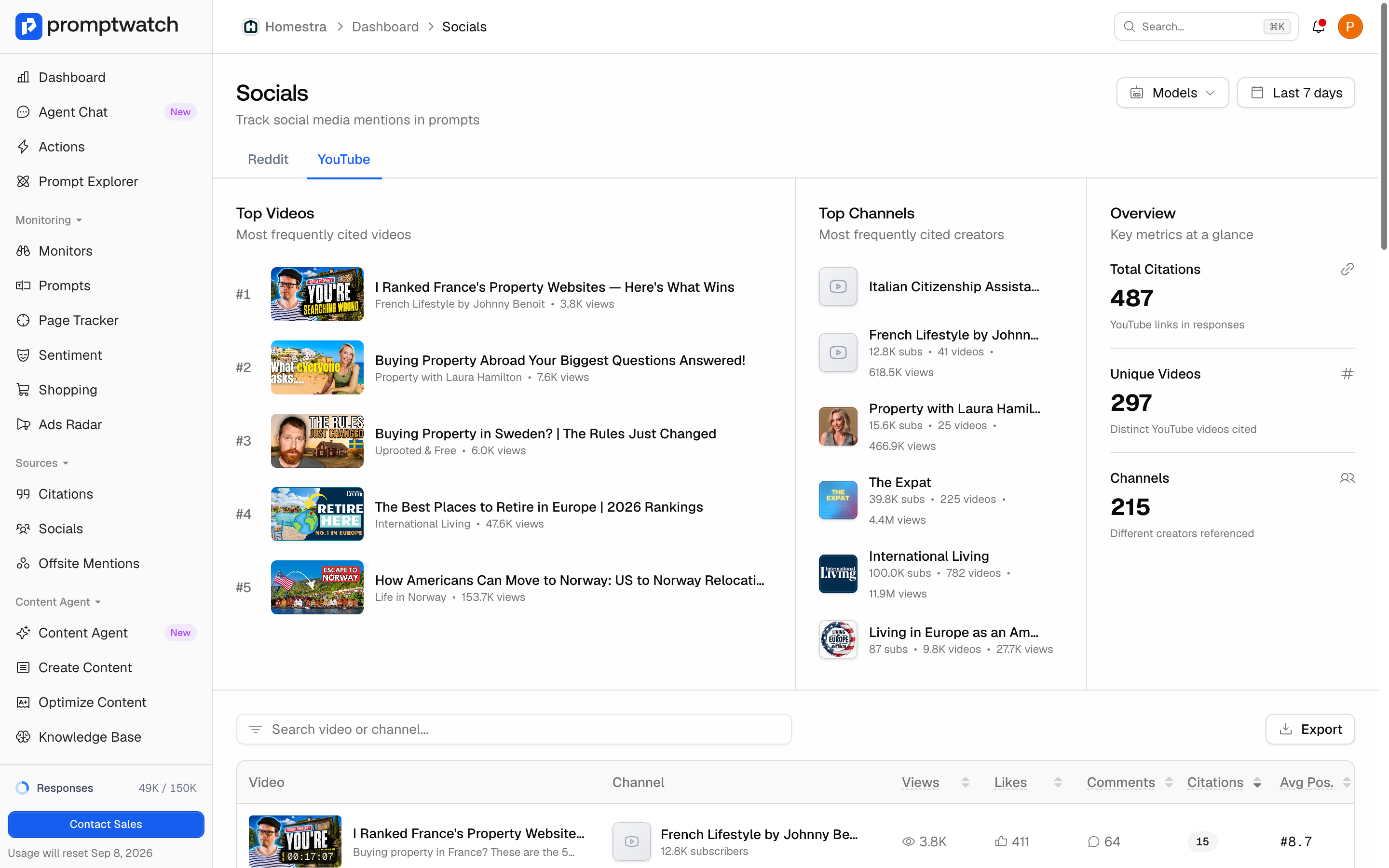Open the Sweden rules video thumbnail
Screen dimensions: 1389x868
tap(317, 440)
